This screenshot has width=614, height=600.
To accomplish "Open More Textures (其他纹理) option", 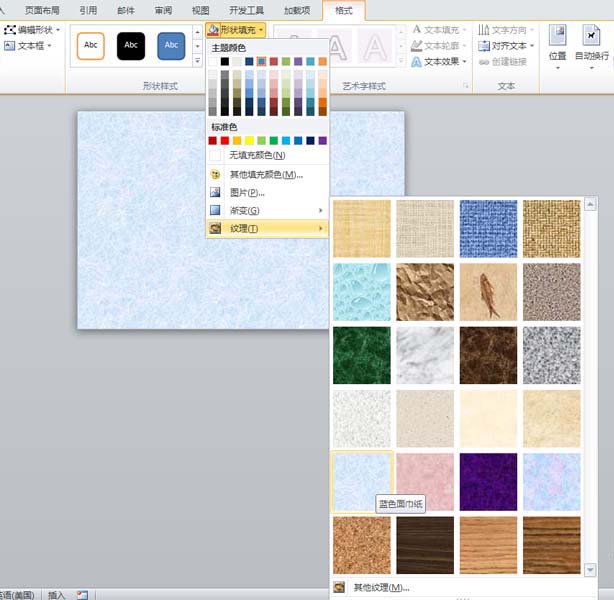I will tap(380, 587).
